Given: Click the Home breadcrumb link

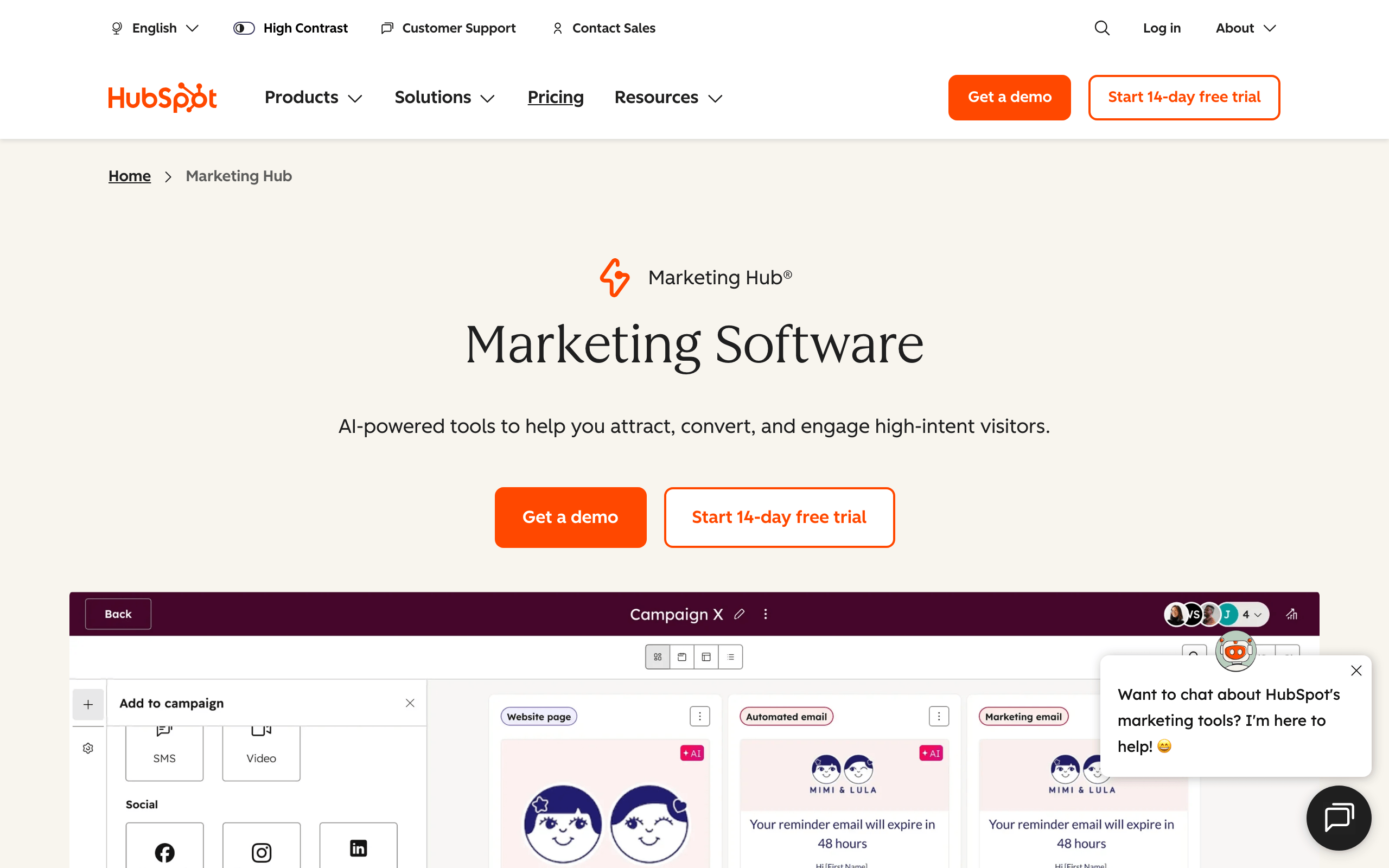Looking at the screenshot, I should pos(130,176).
